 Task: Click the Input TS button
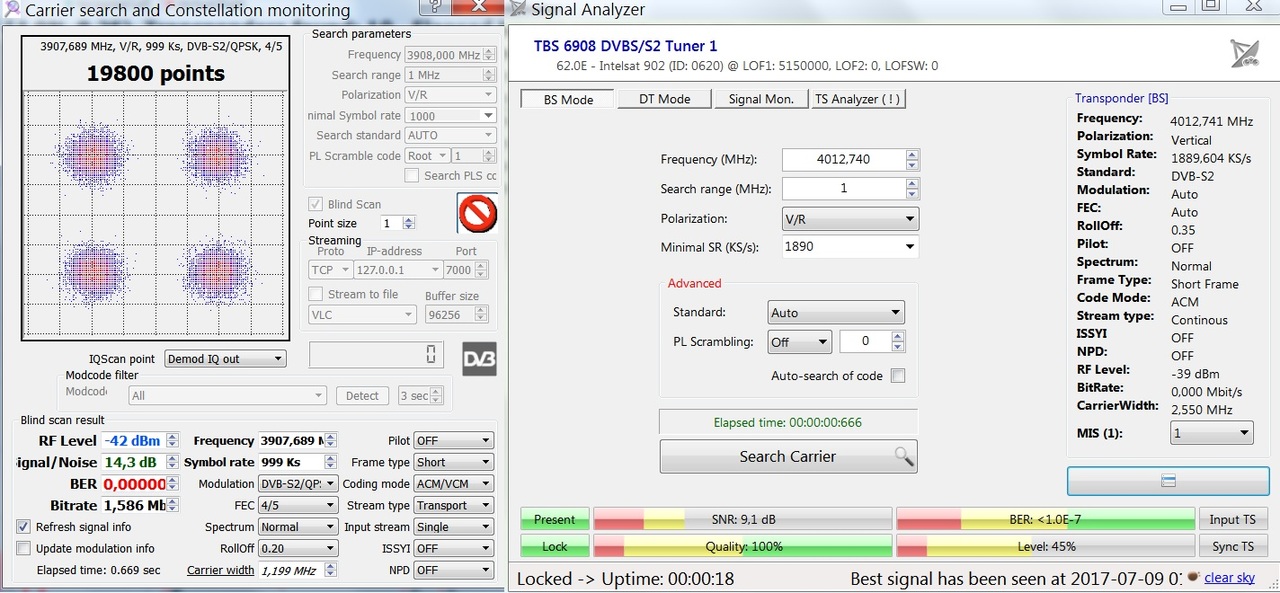(x=1232, y=519)
